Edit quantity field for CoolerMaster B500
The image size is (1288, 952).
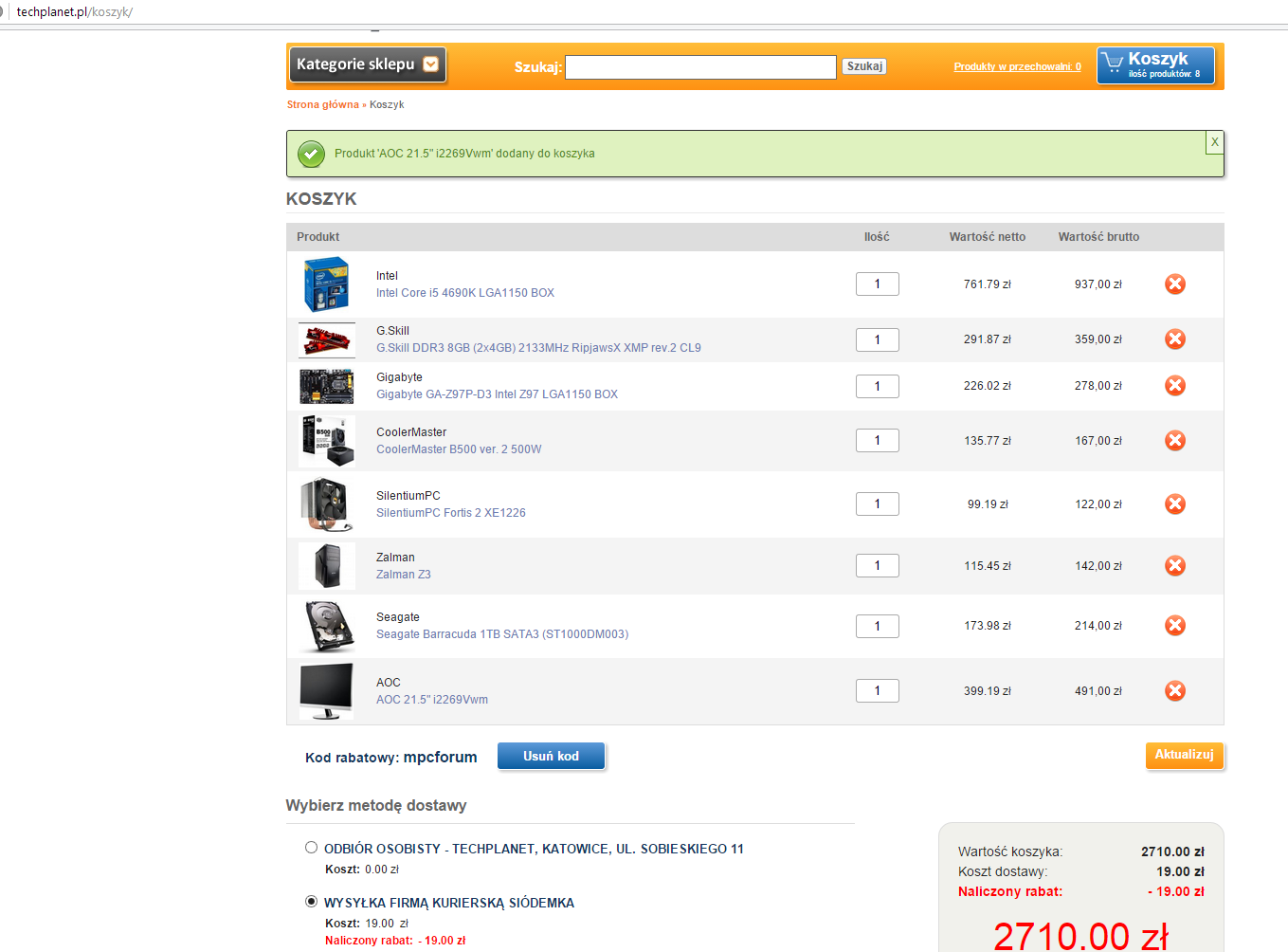pyautogui.click(x=878, y=440)
